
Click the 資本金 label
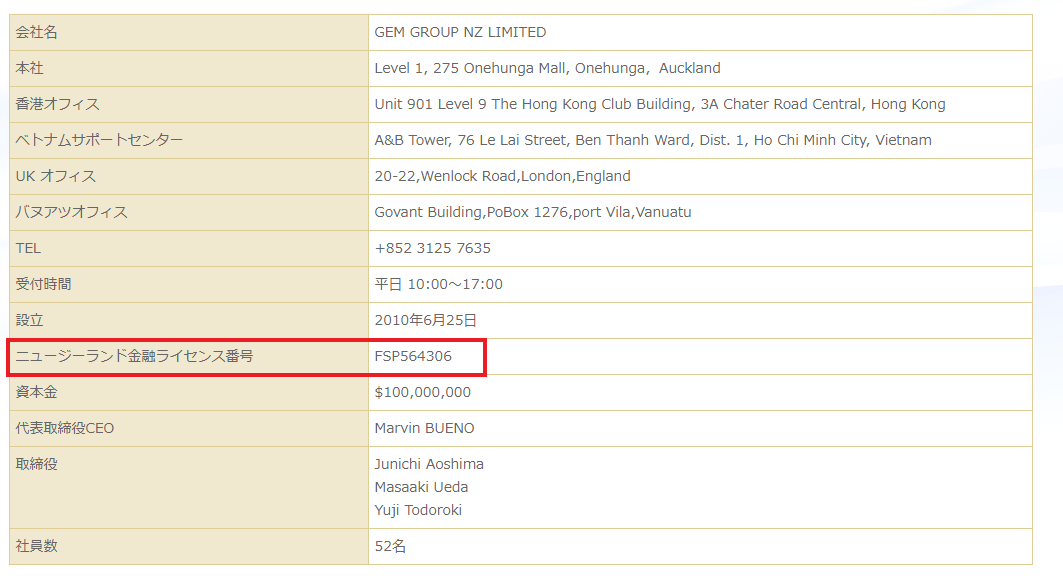click(x=37, y=392)
